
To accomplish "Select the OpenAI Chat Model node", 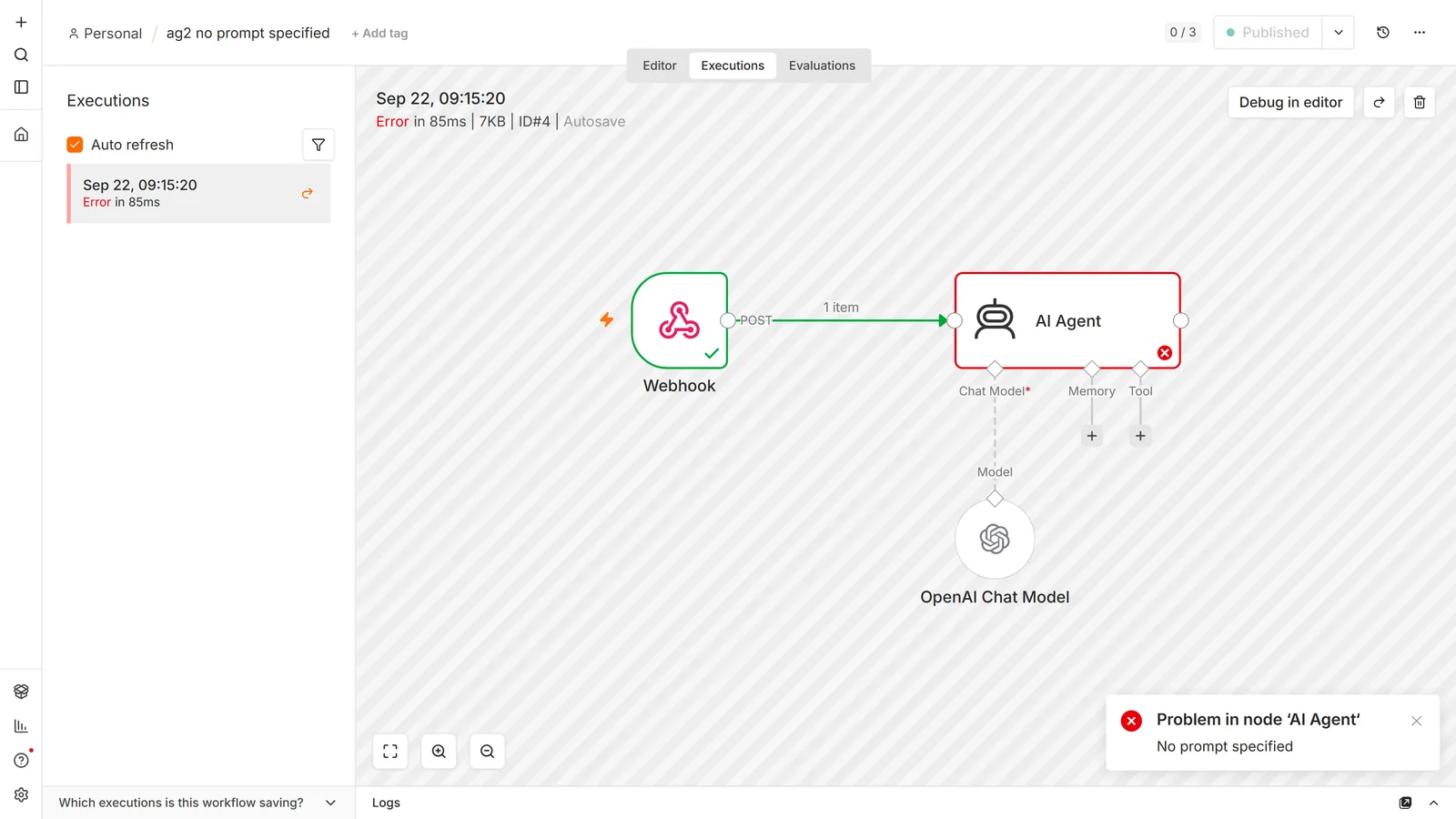I will tap(995, 539).
